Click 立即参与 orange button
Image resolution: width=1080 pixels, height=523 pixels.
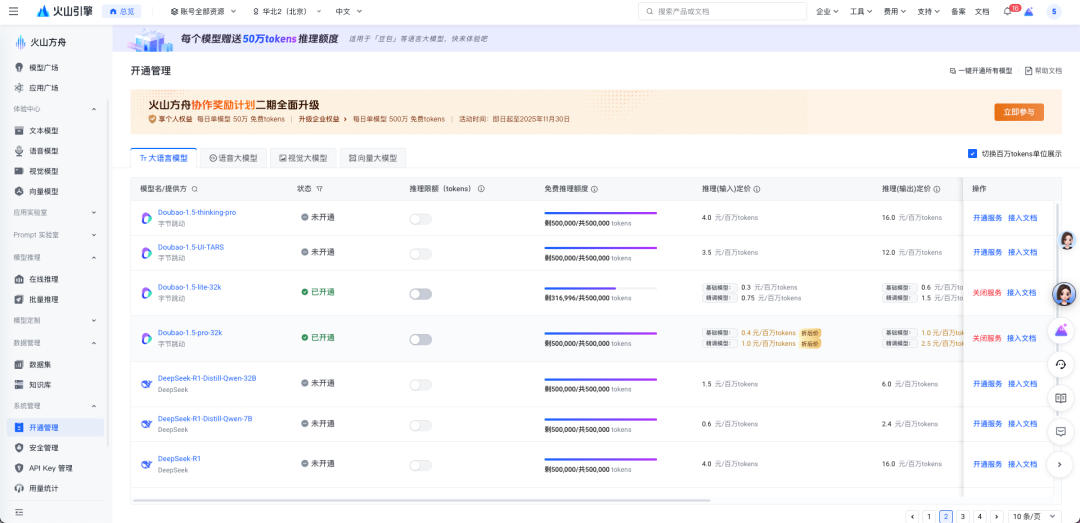tap(1019, 112)
